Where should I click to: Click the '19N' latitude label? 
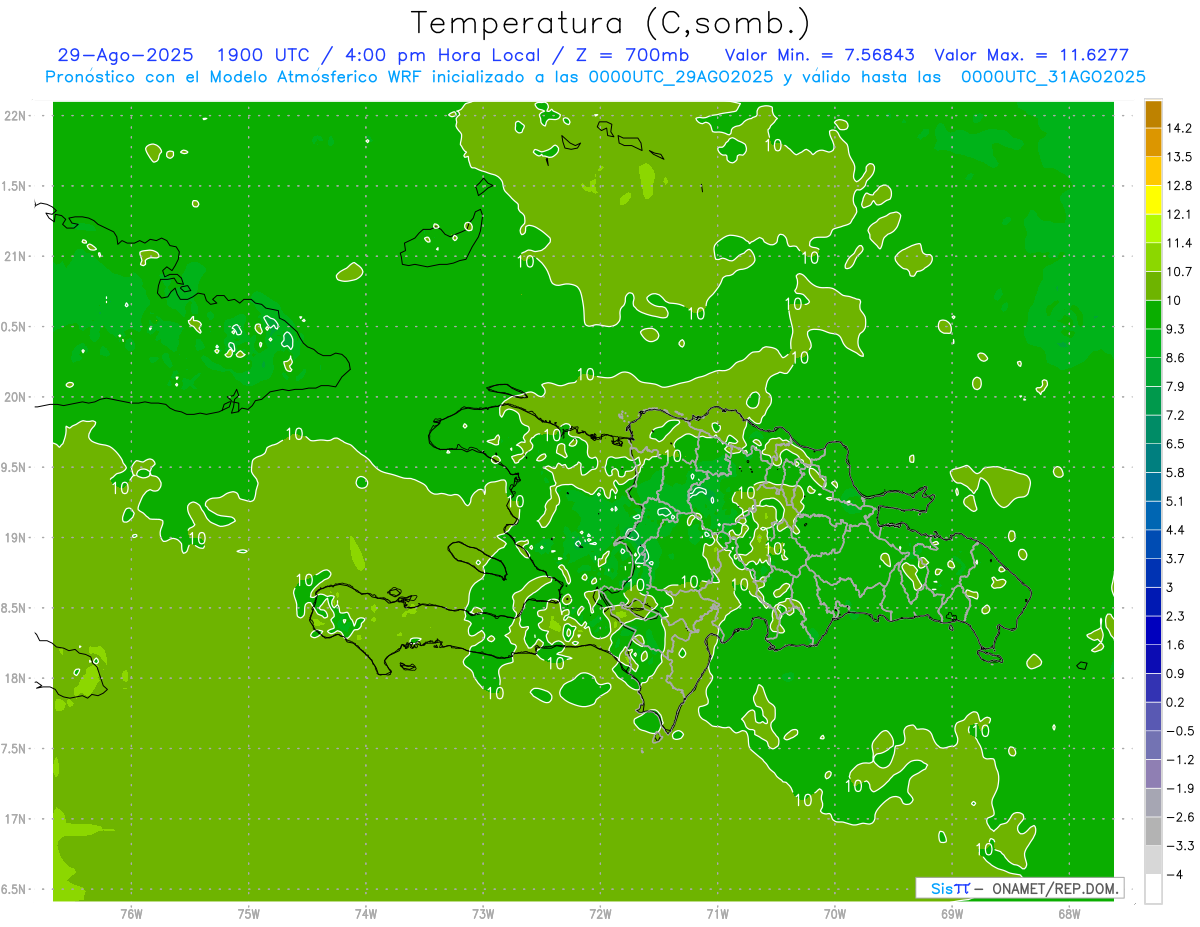coord(14,538)
